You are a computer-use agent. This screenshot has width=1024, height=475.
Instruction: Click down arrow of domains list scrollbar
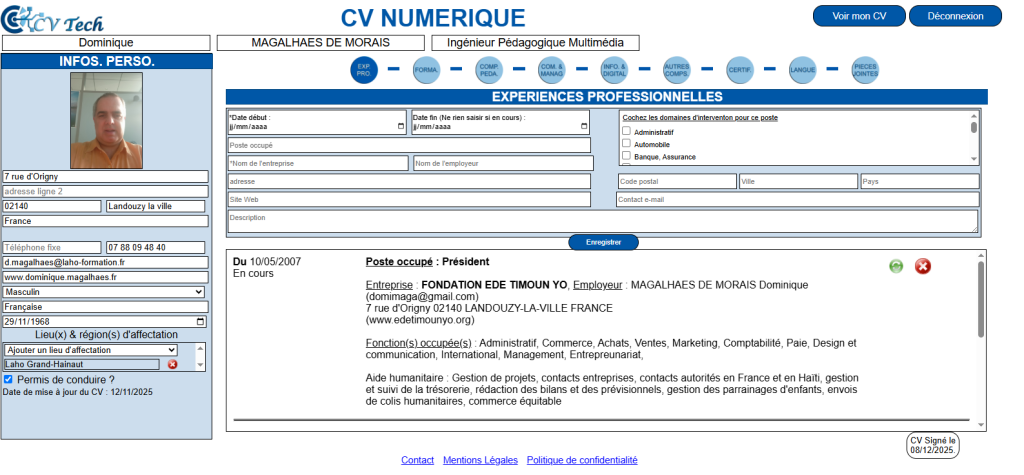(x=974, y=159)
